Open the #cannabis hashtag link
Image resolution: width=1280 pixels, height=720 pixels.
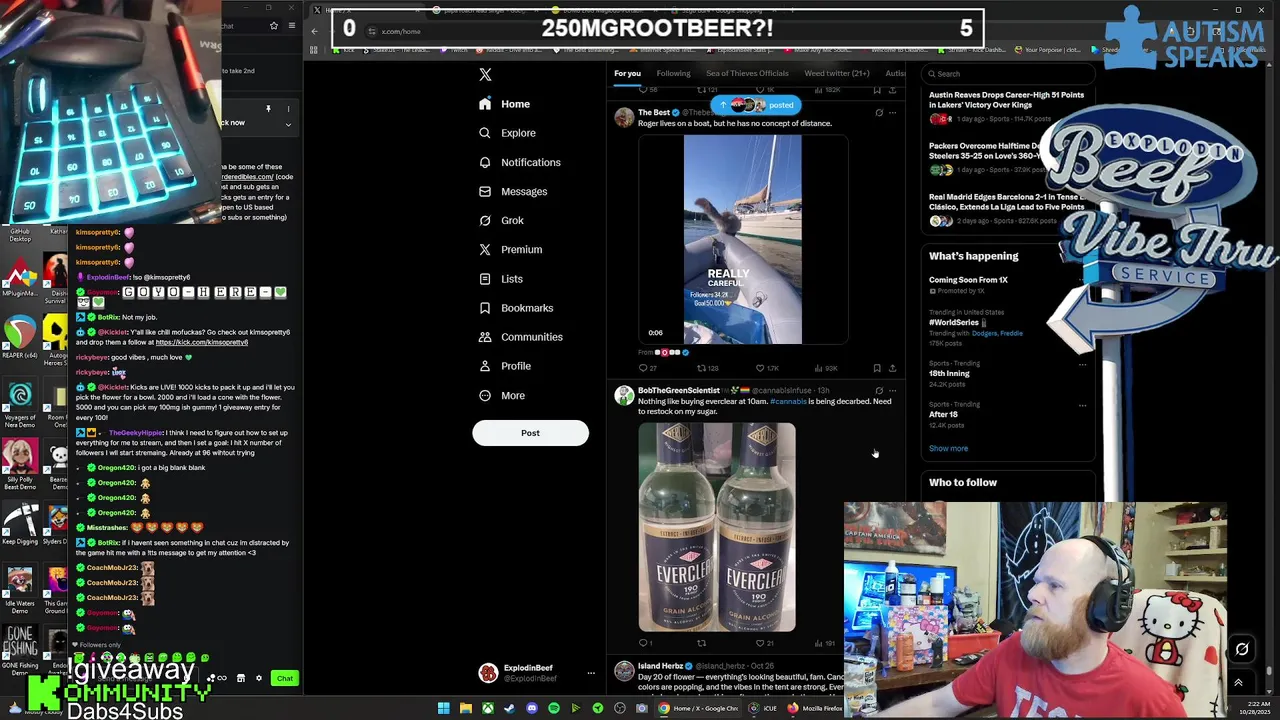(788, 401)
